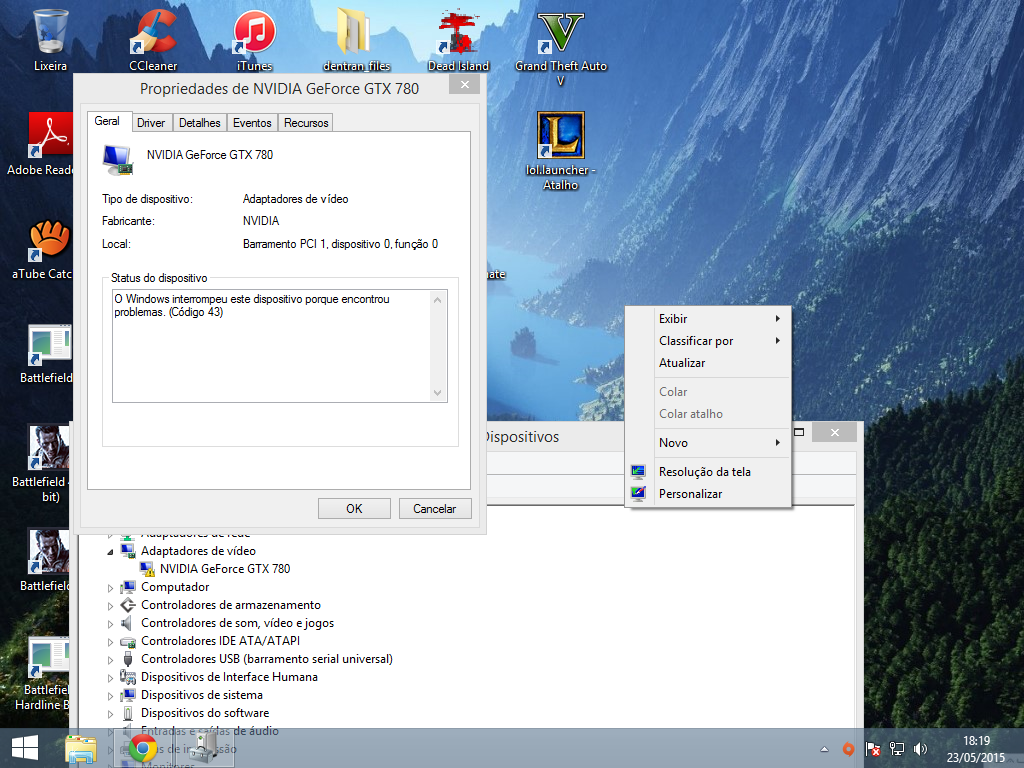Viewport: 1024px width, 768px height.
Task: Expand Controladores IDE ATA/ATAPI node
Action: 110,642
